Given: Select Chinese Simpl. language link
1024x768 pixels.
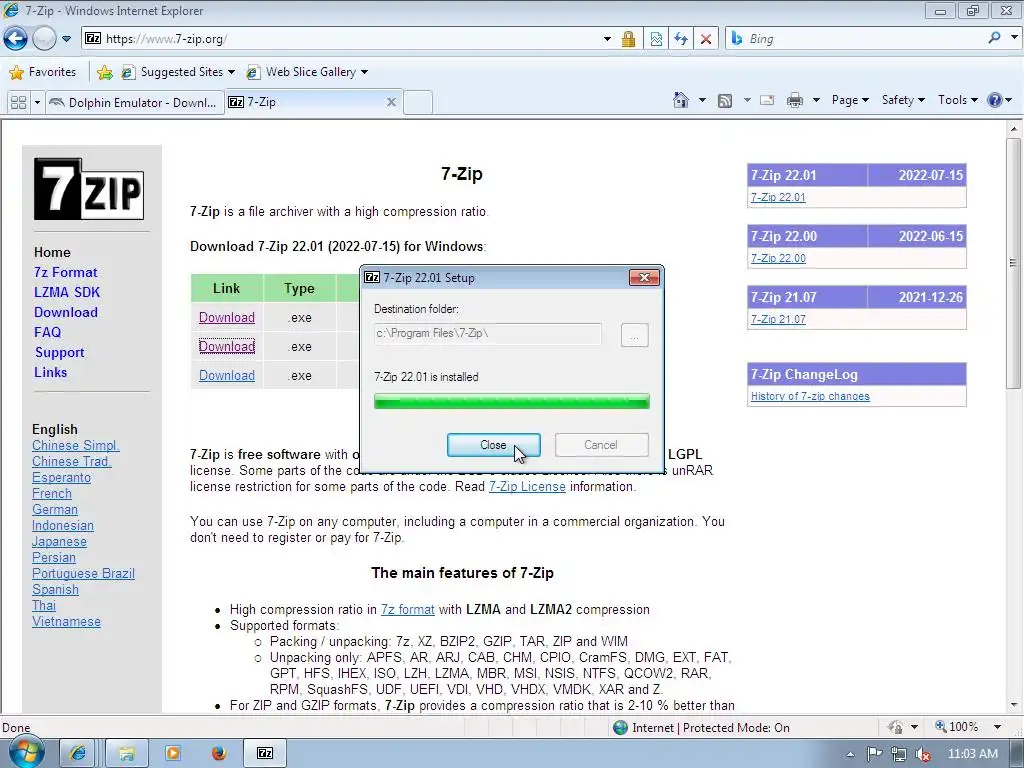Looking at the screenshot, I should click(76, 445).
